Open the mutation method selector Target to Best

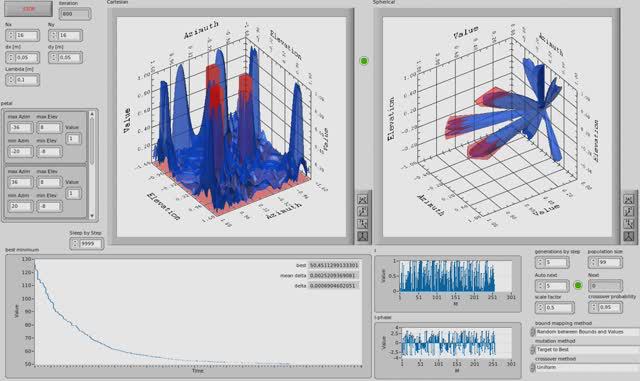click(x=585, y=350)
